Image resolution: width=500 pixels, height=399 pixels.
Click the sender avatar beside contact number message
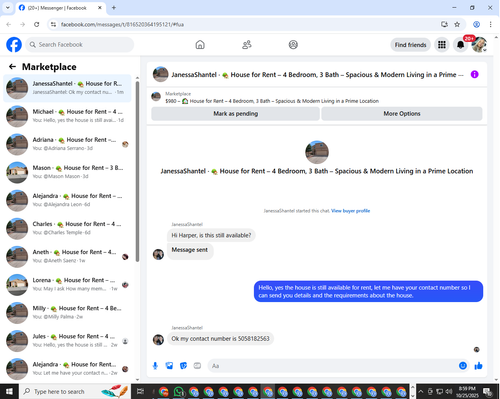(158, 339)
